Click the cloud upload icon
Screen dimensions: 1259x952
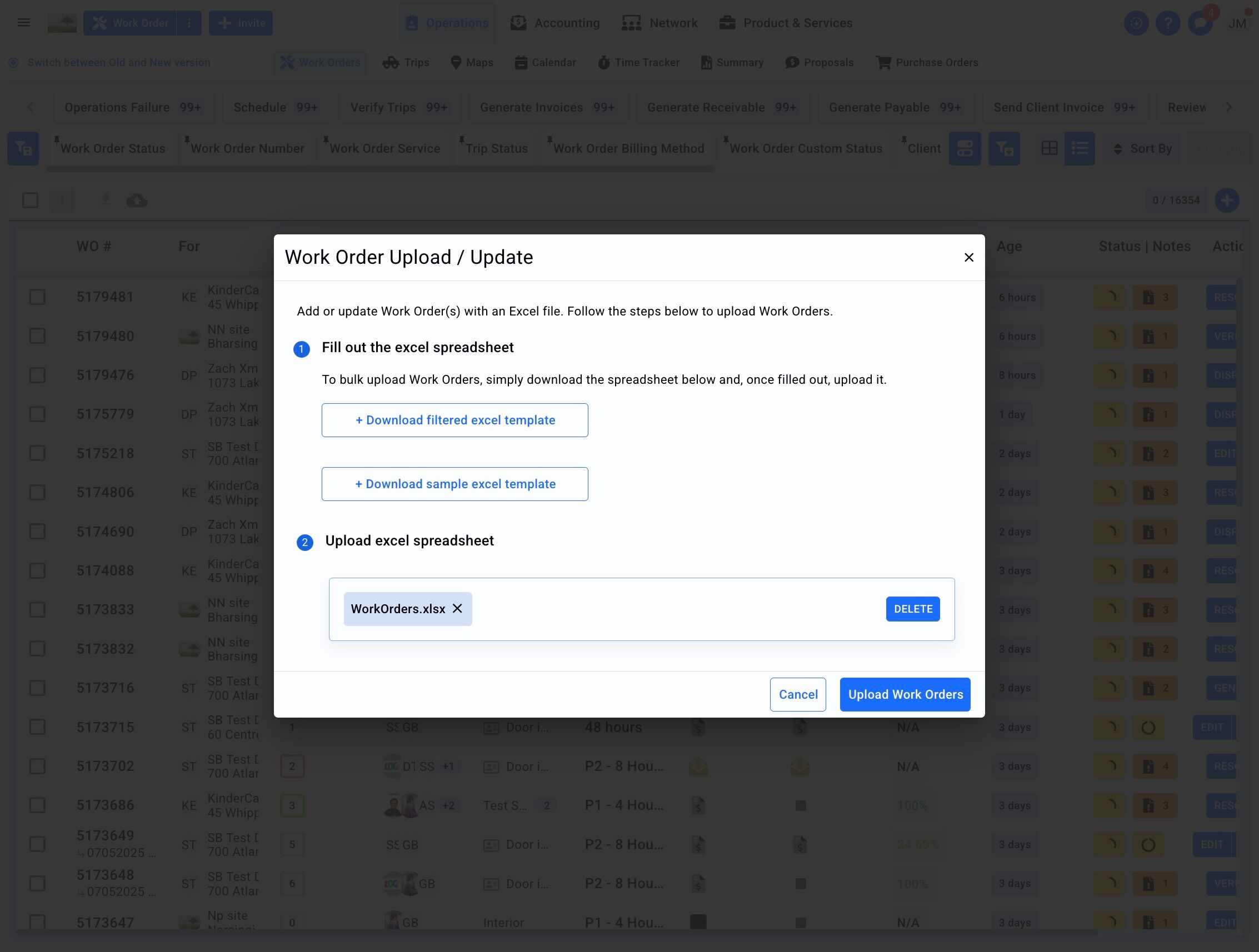click(137, 201)
